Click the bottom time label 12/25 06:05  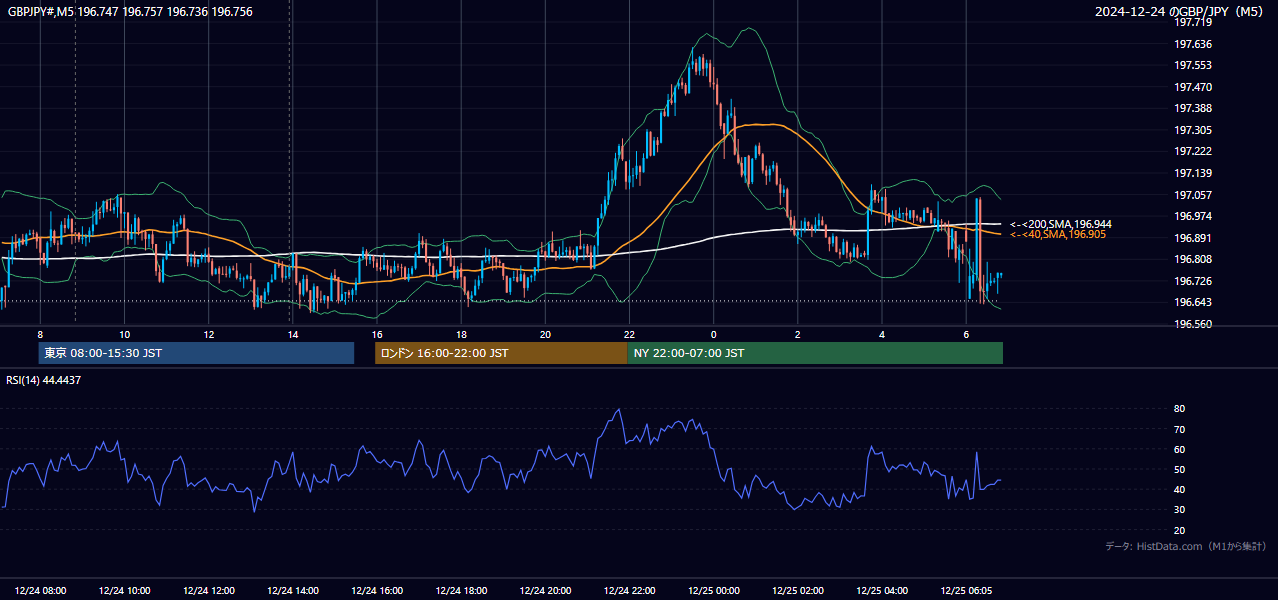[x=966, y=590]
